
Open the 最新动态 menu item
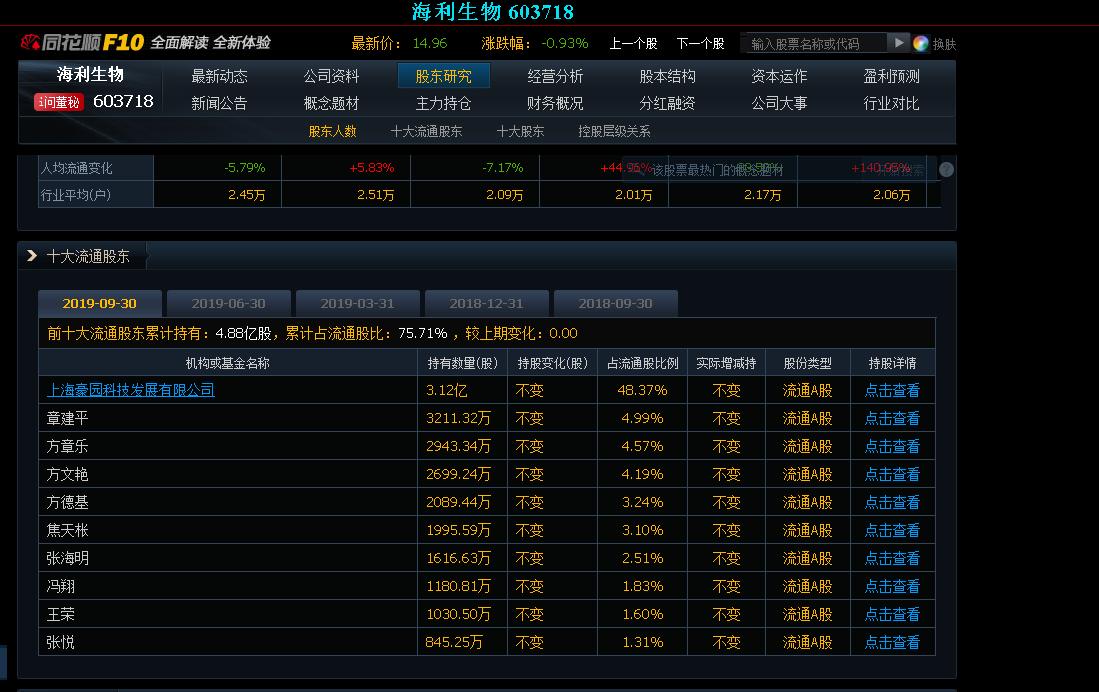coord(219,76)
